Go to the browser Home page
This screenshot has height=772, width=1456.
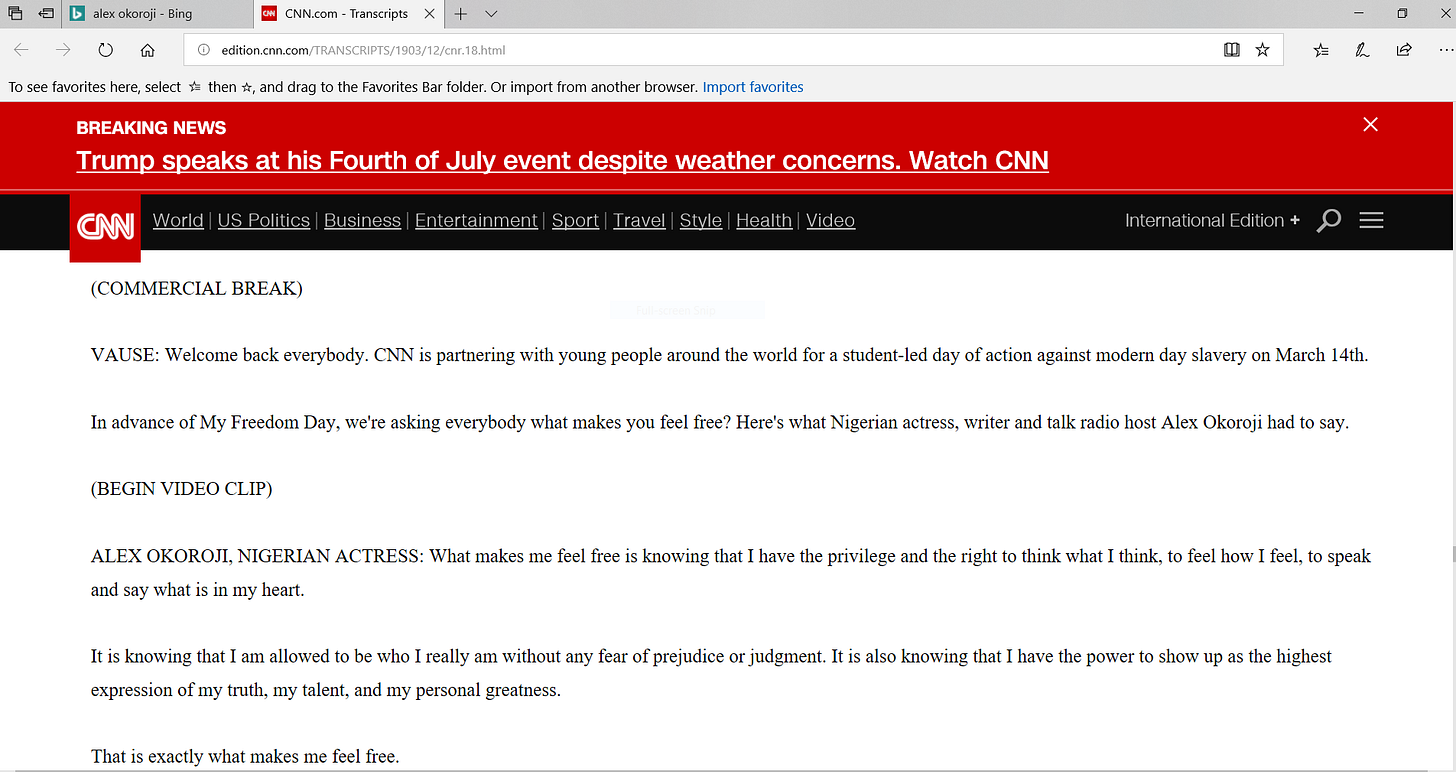click(147, 50)
